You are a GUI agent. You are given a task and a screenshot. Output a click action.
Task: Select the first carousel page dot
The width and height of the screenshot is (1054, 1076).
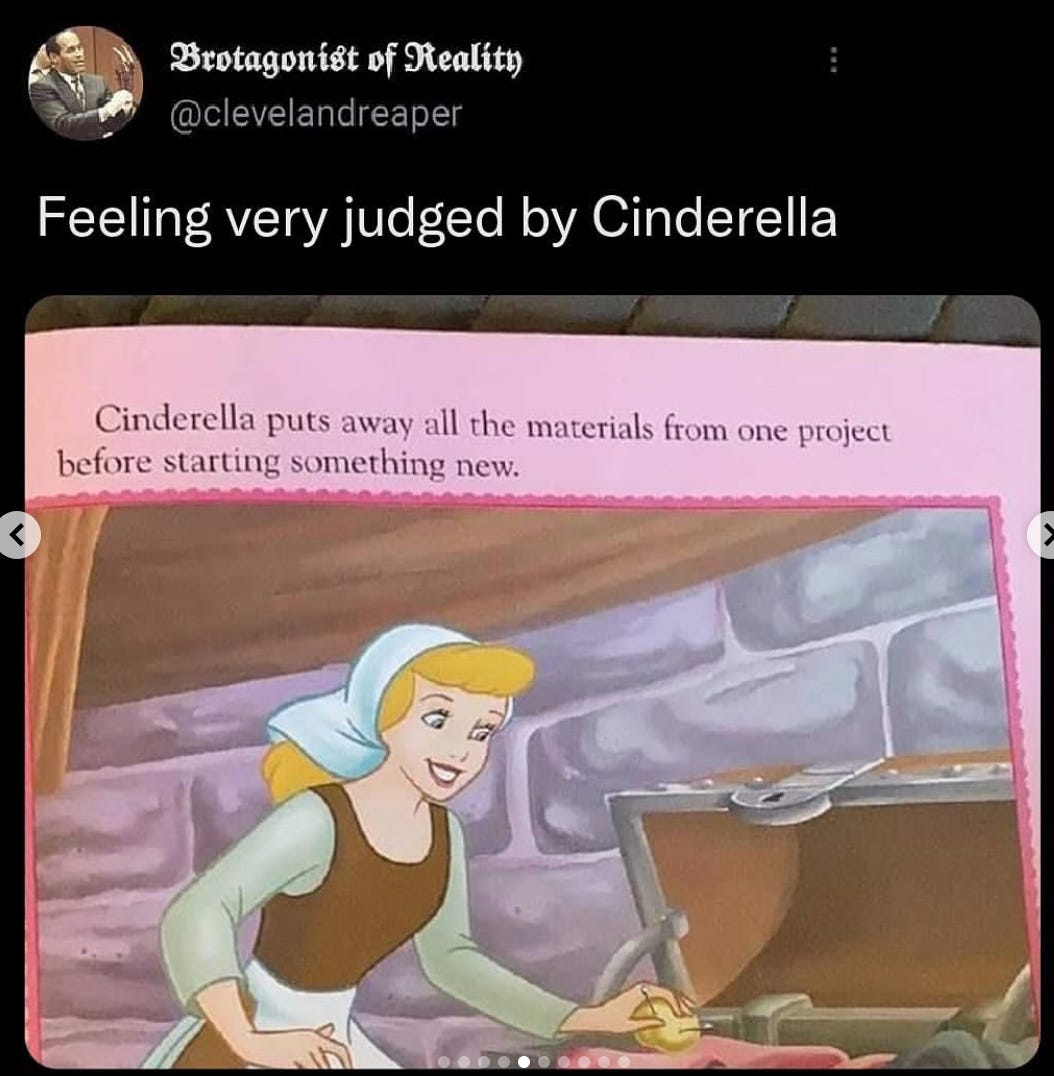point(444,1062)
